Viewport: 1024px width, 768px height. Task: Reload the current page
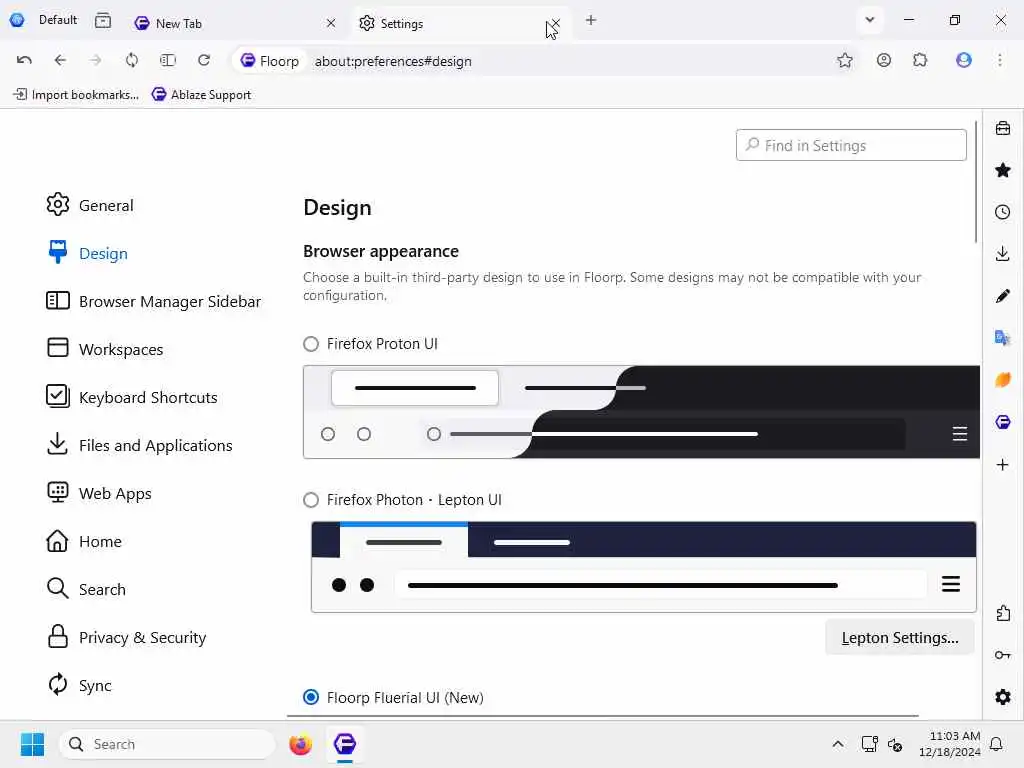click(204, 60)
